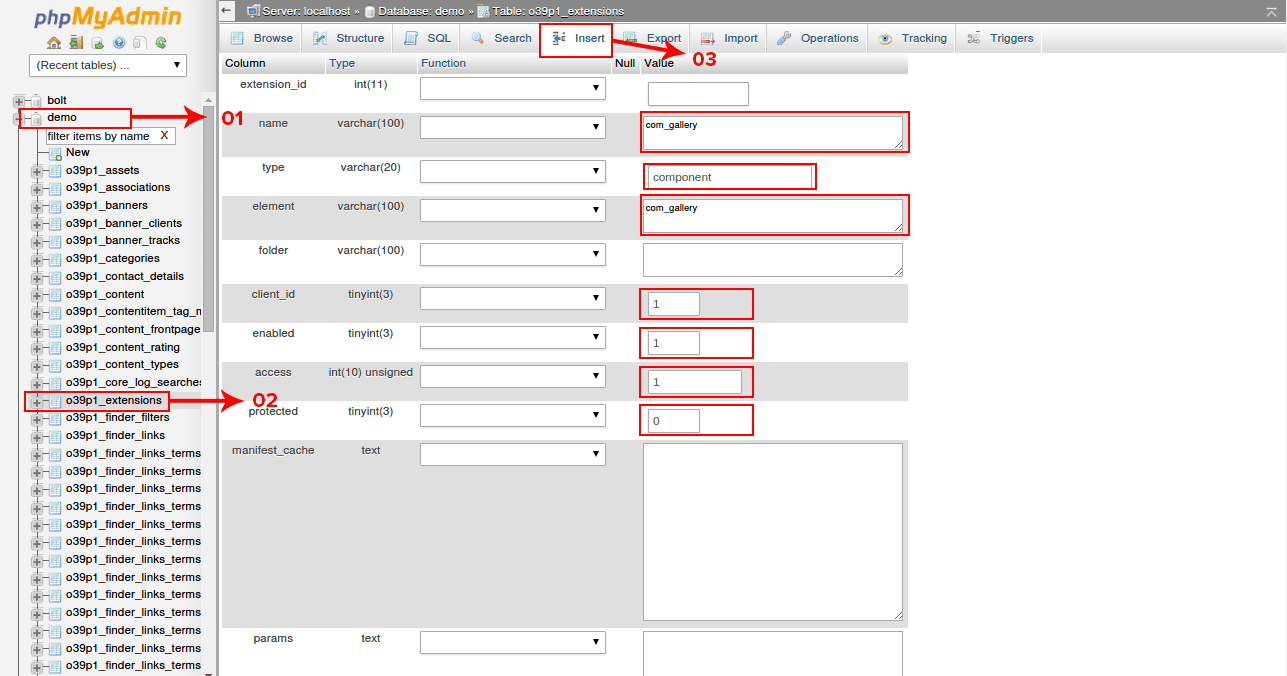1287x676 pixels.
Task: Open Function dropdown for client_id row
Action: tap(513, 298)
